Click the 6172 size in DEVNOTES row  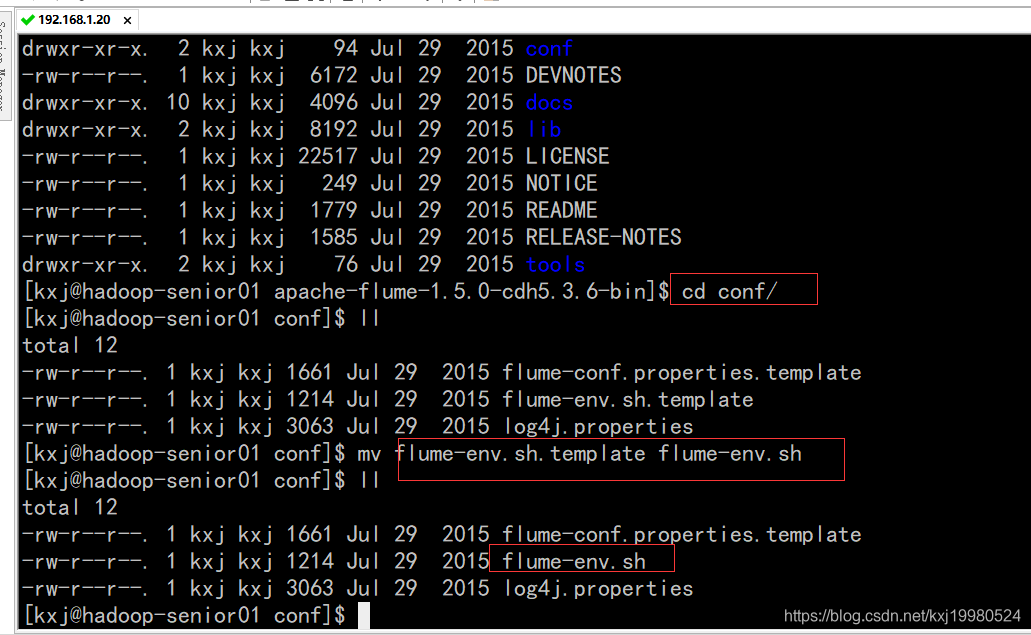334,76
